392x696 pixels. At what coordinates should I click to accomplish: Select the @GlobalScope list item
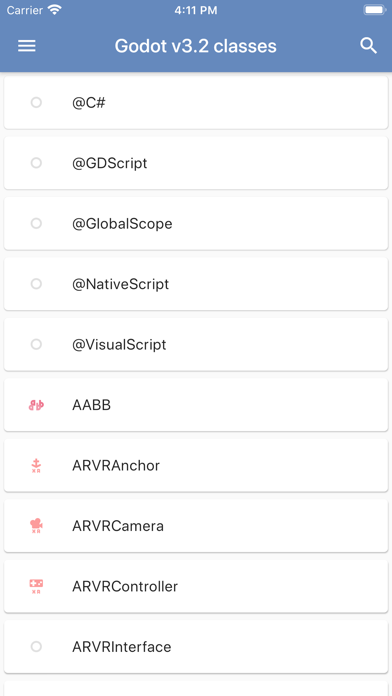[x=196, y=223]
